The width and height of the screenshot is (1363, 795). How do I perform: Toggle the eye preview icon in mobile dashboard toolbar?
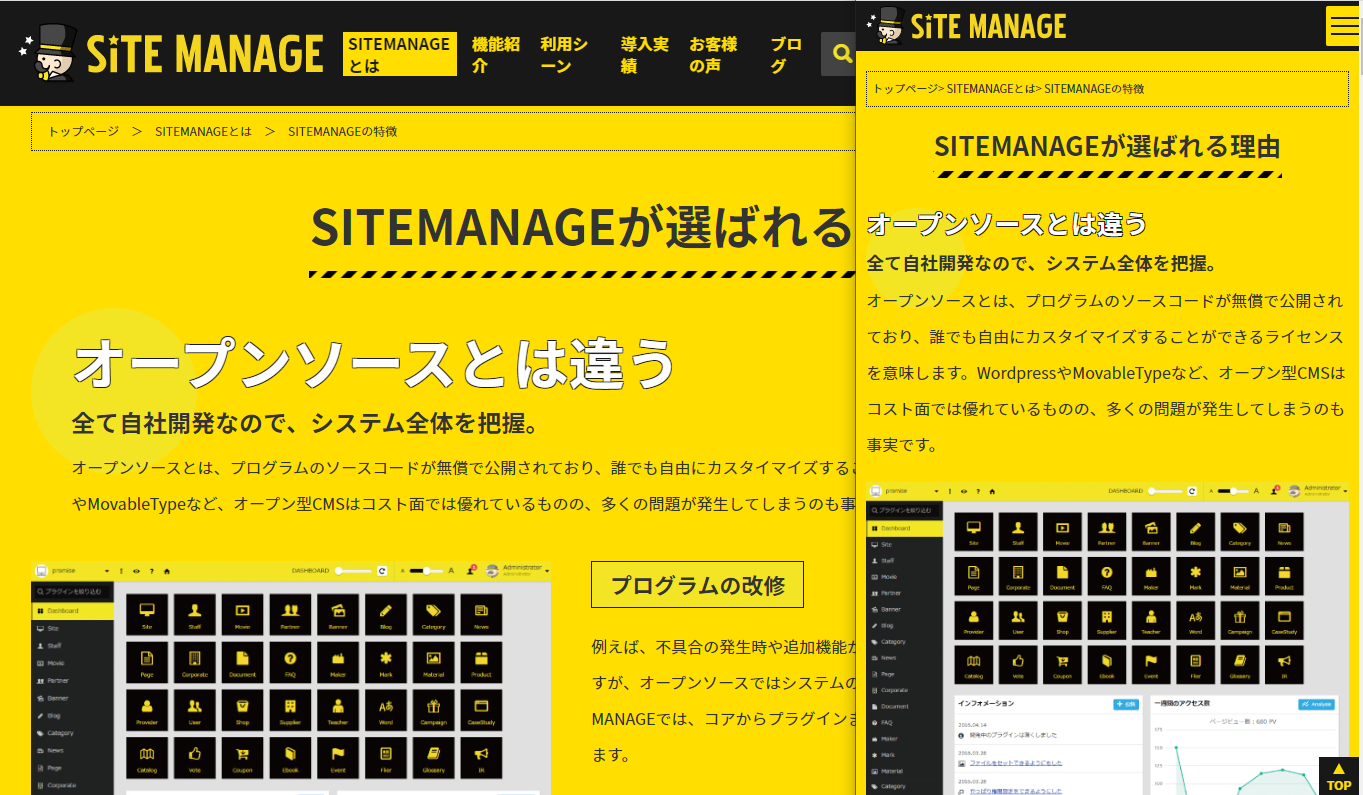(964, 491)
